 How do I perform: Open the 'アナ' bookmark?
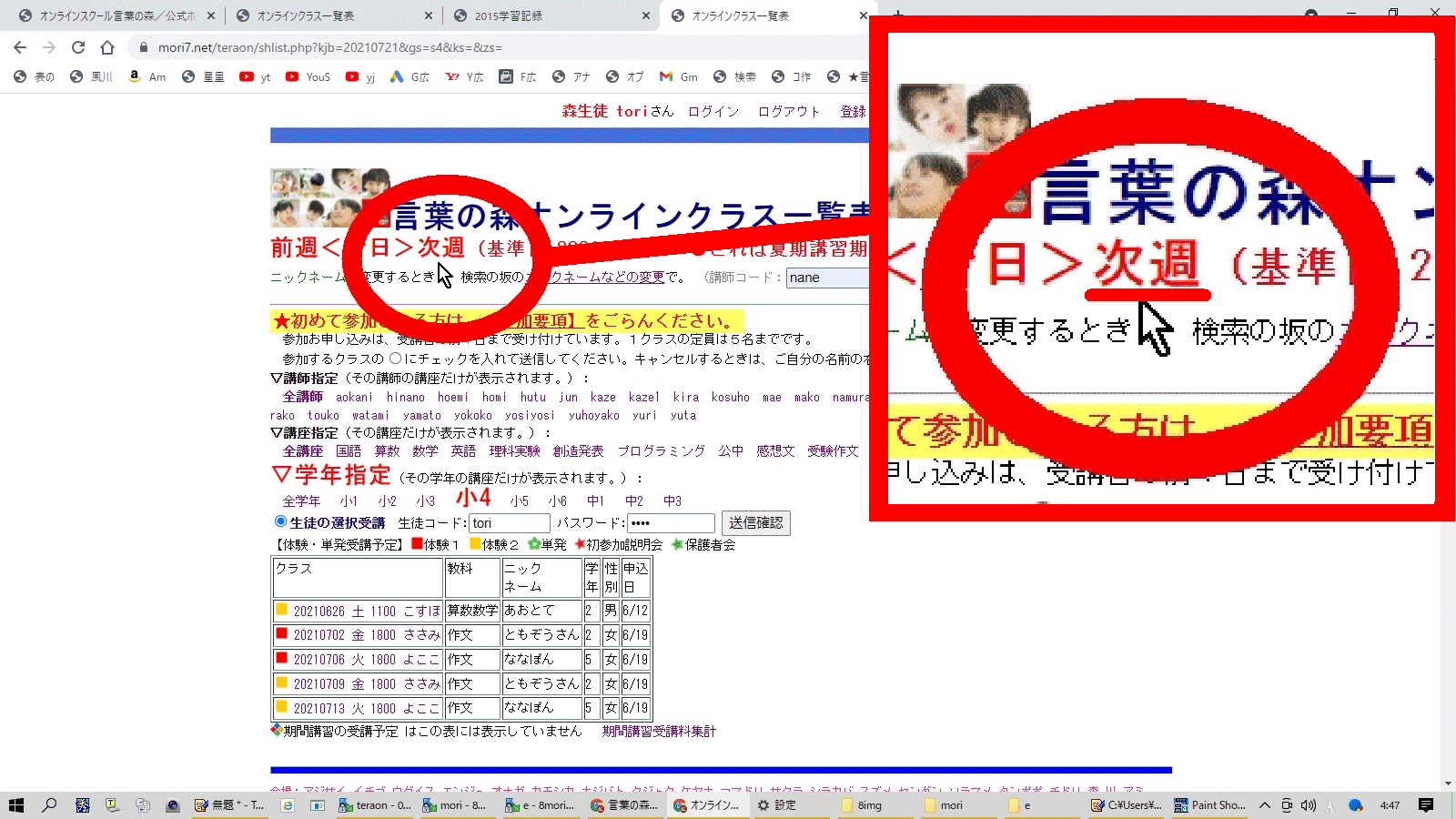(571, 77)
